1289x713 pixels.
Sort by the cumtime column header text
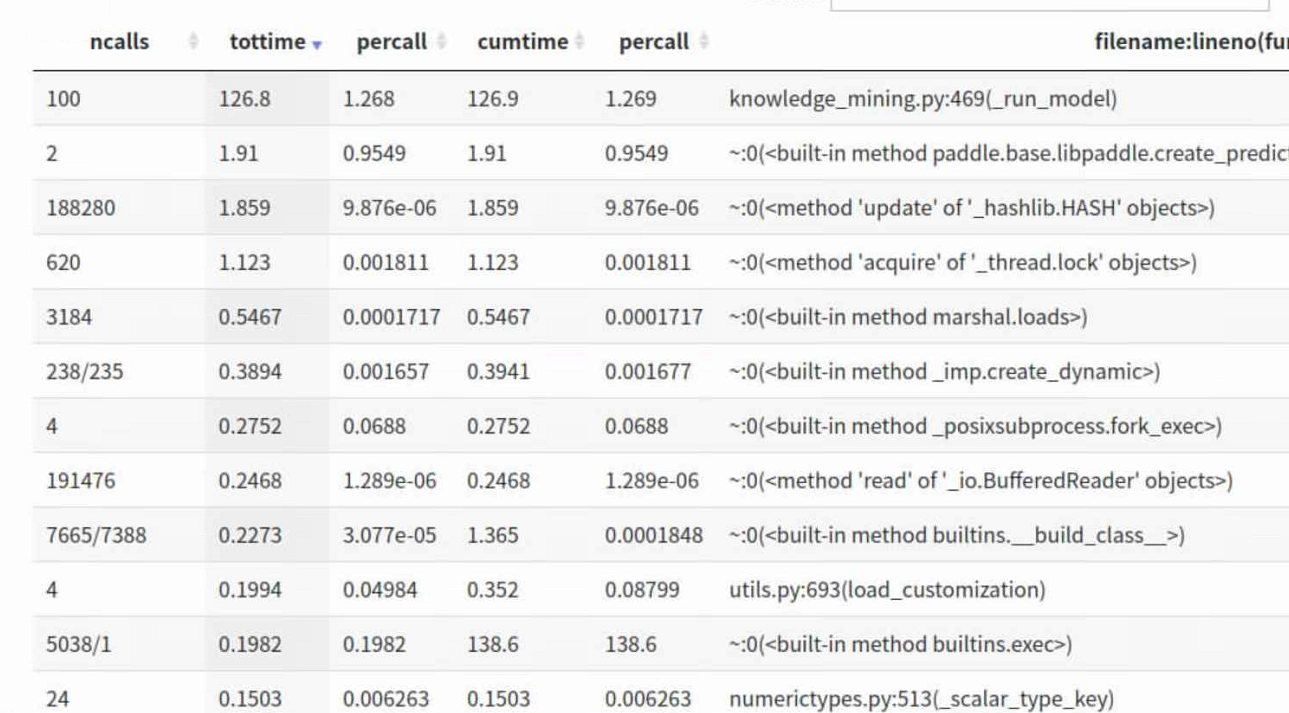pyautogui.click(x=522, y=42)
